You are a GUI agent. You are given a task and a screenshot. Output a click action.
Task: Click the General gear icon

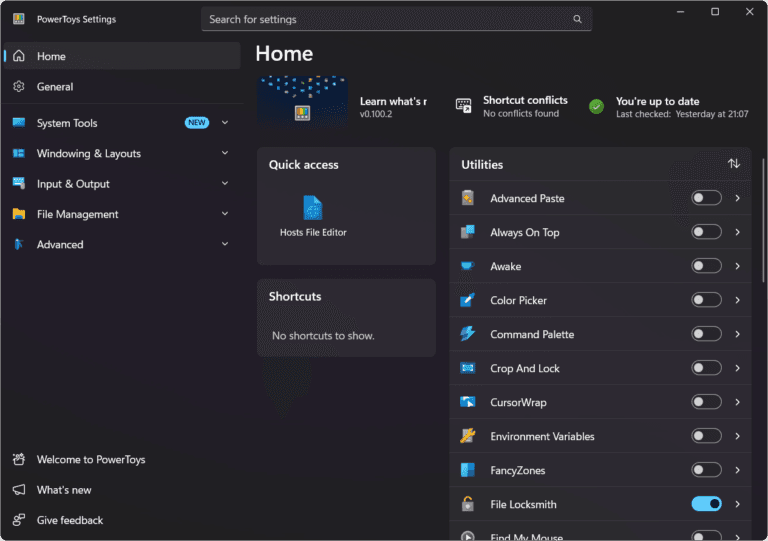pos(19,86)
